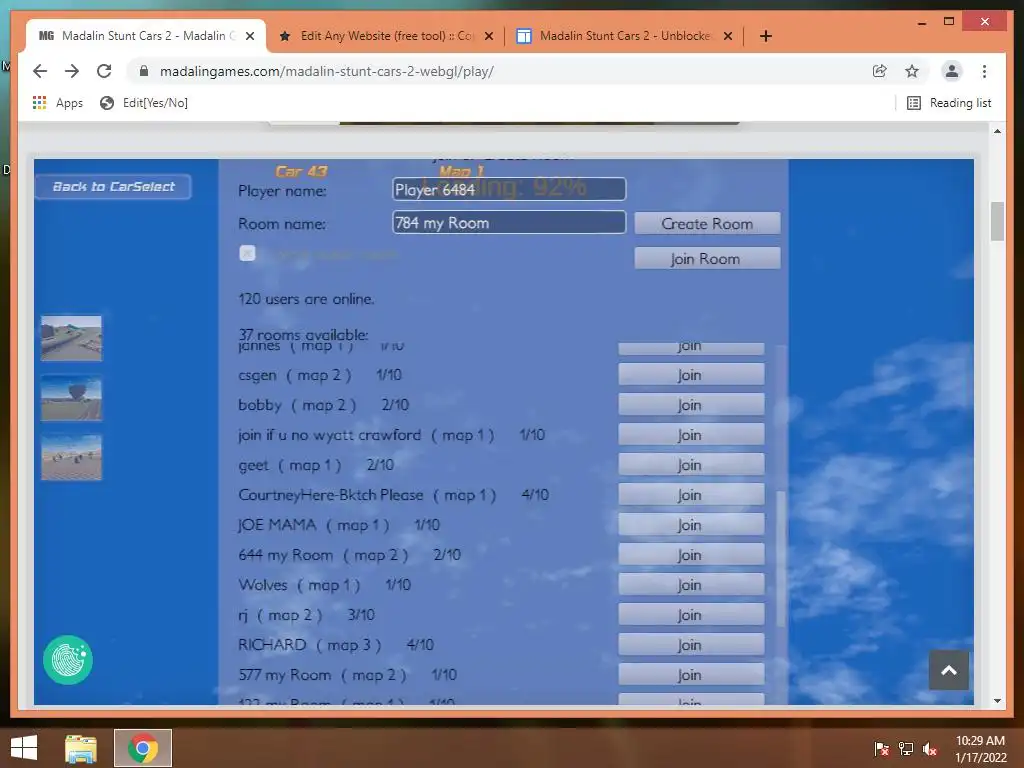The width and height of the screenshot is (1024, 768).
Task: Share this page icon in address bar
Action: (x=880, y=71)
